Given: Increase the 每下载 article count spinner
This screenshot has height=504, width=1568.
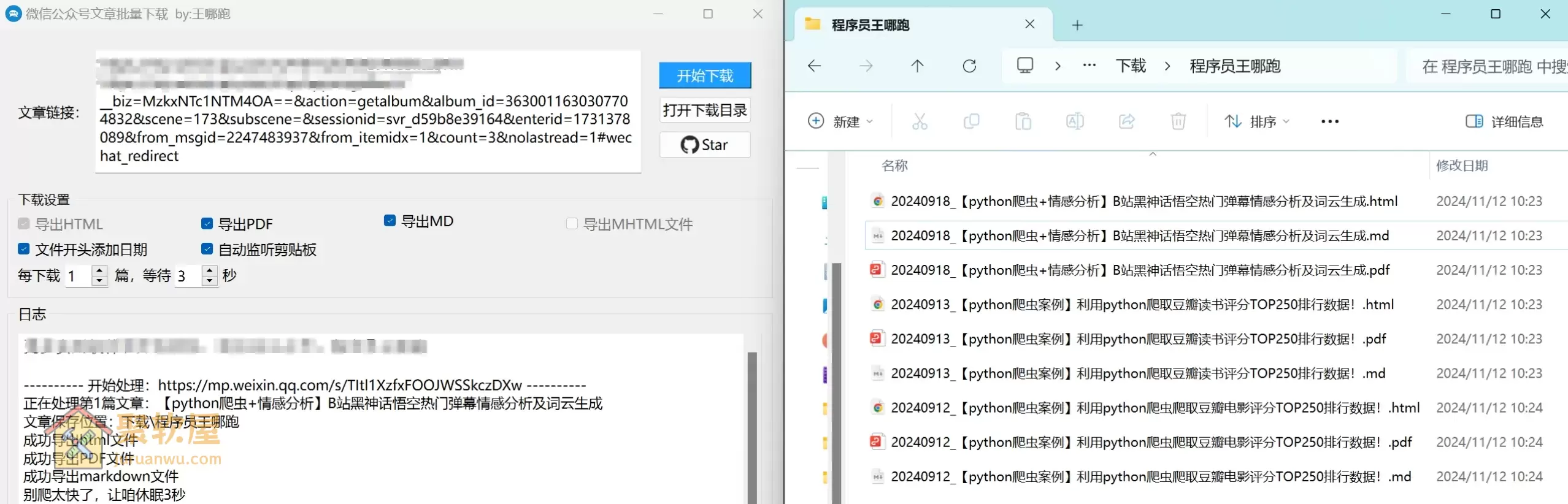Looking at the screenshot, I should click(99, 270).
